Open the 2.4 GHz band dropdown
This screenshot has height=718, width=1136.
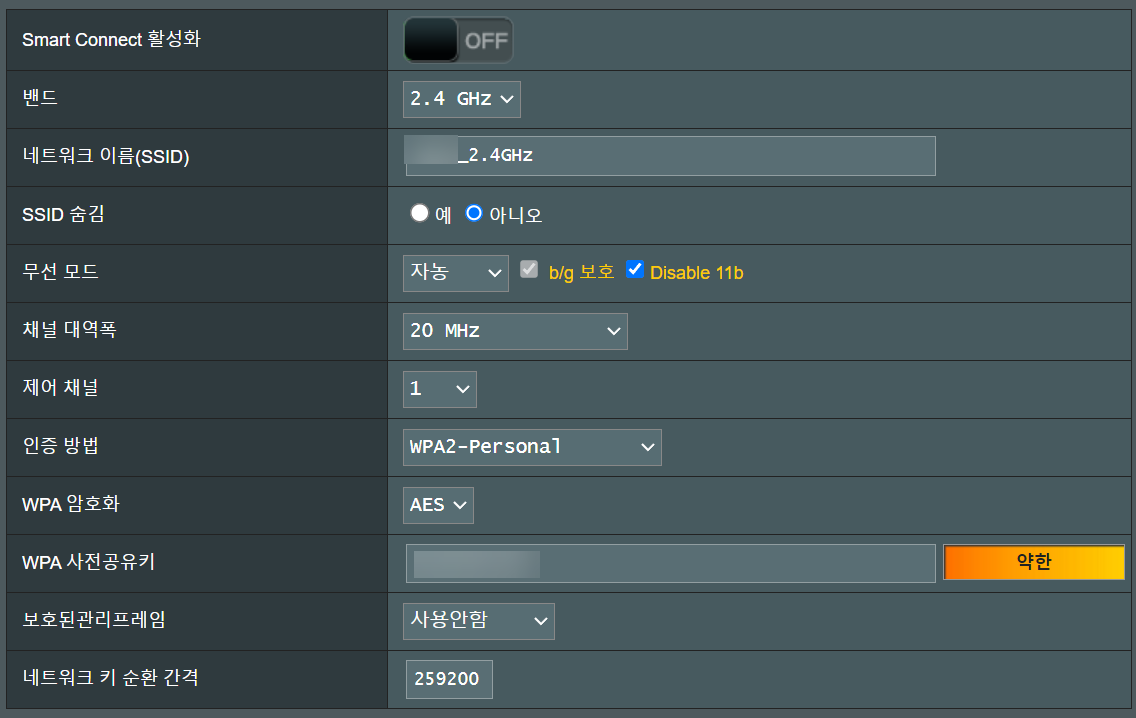click(x=462, y=99)
